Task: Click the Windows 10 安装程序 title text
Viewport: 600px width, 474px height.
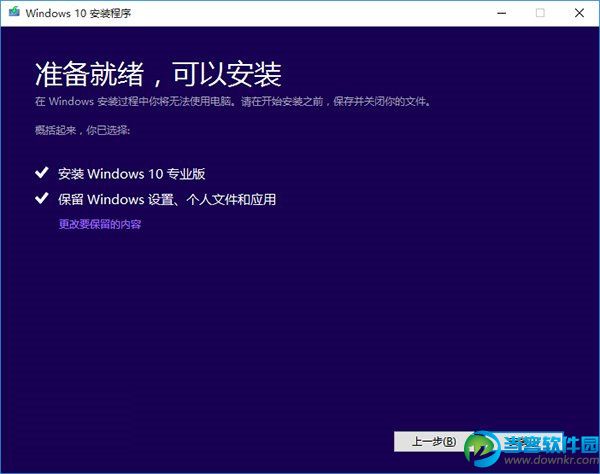Action: 78,13
